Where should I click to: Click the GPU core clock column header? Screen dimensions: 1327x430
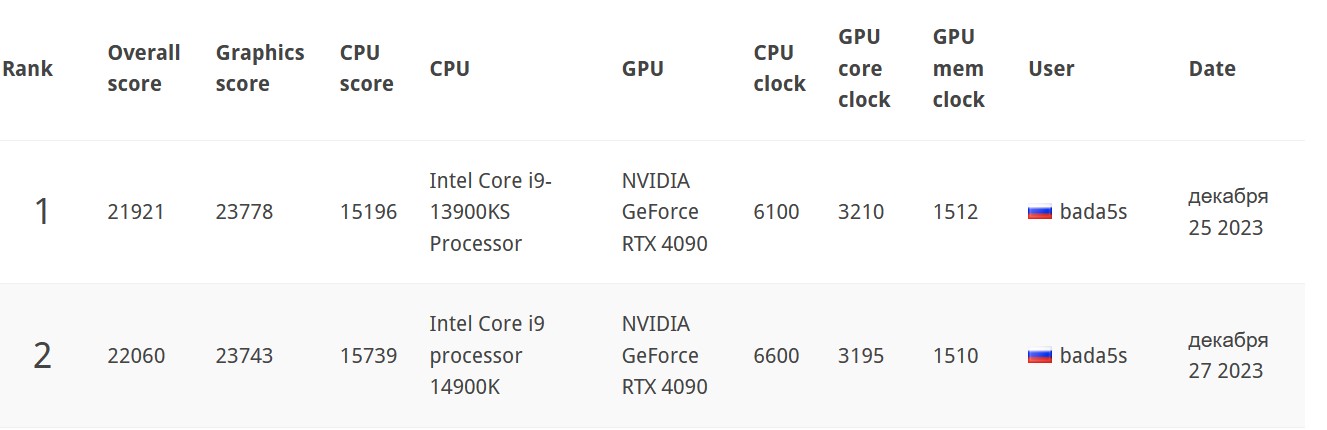(x=864, y=68)
